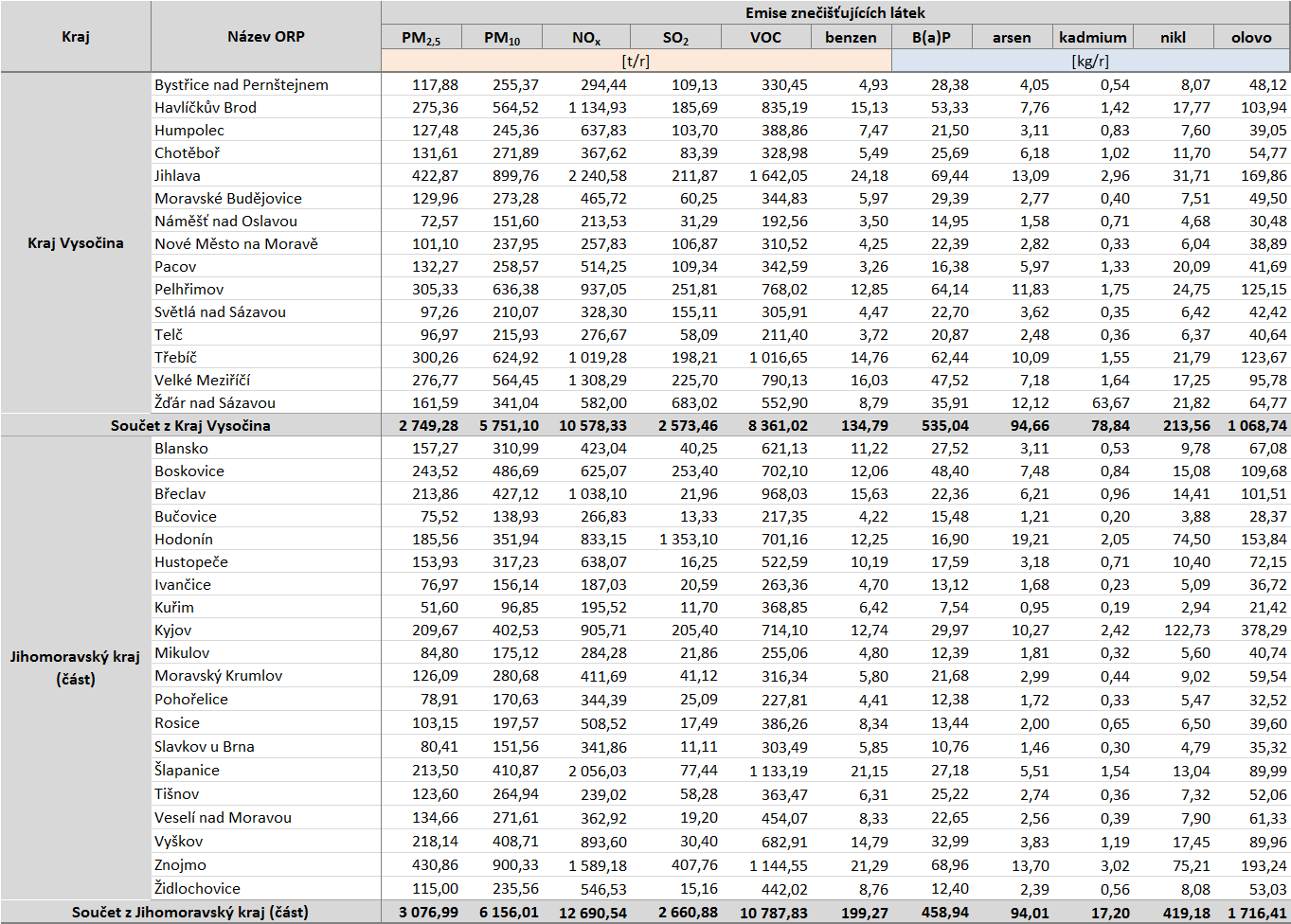Select 'Součet z Jihomoravský kraj (část)' label
Viewport: 1291px width, 924px height.
pyautogui.click(x=190, y=912)
